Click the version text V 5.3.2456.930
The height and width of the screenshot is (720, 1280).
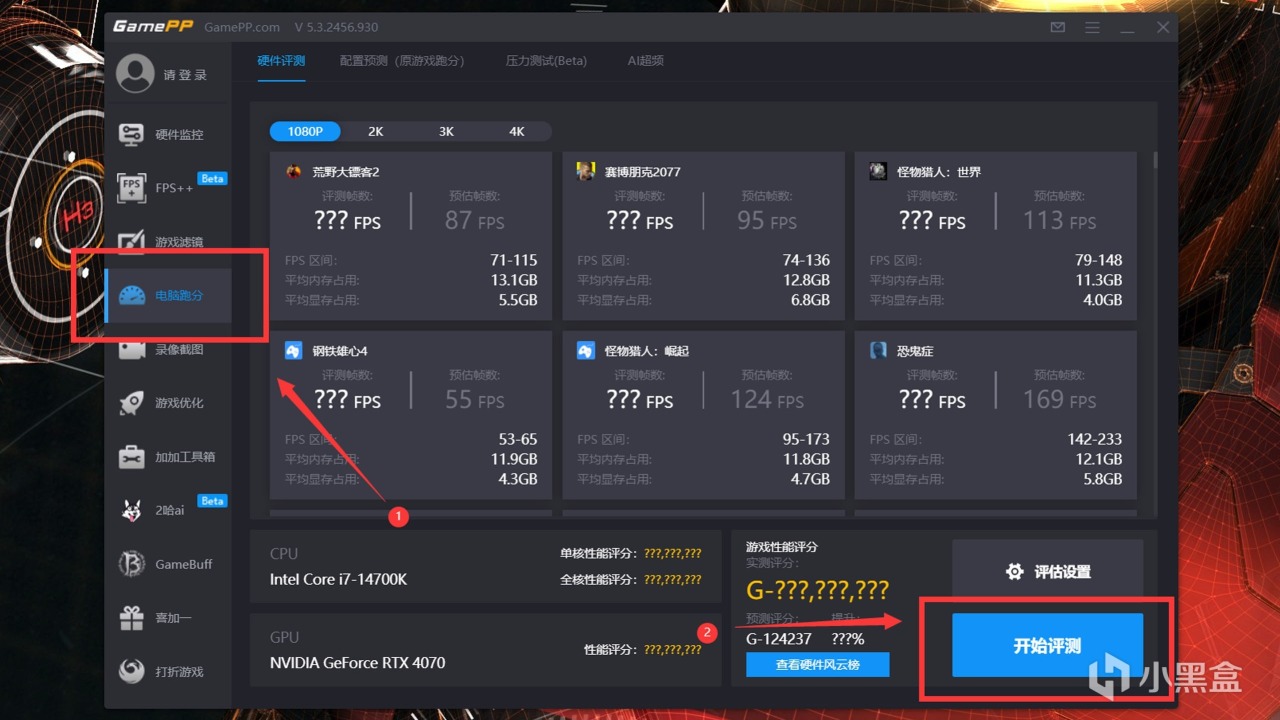[x=336, y=27]
